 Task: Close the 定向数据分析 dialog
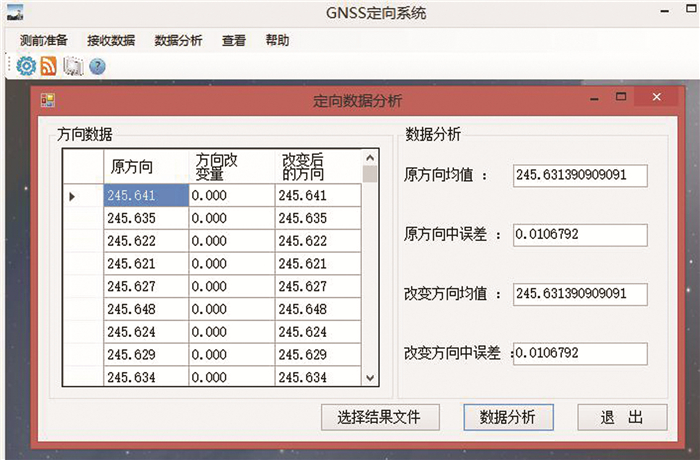pos(657,97)
